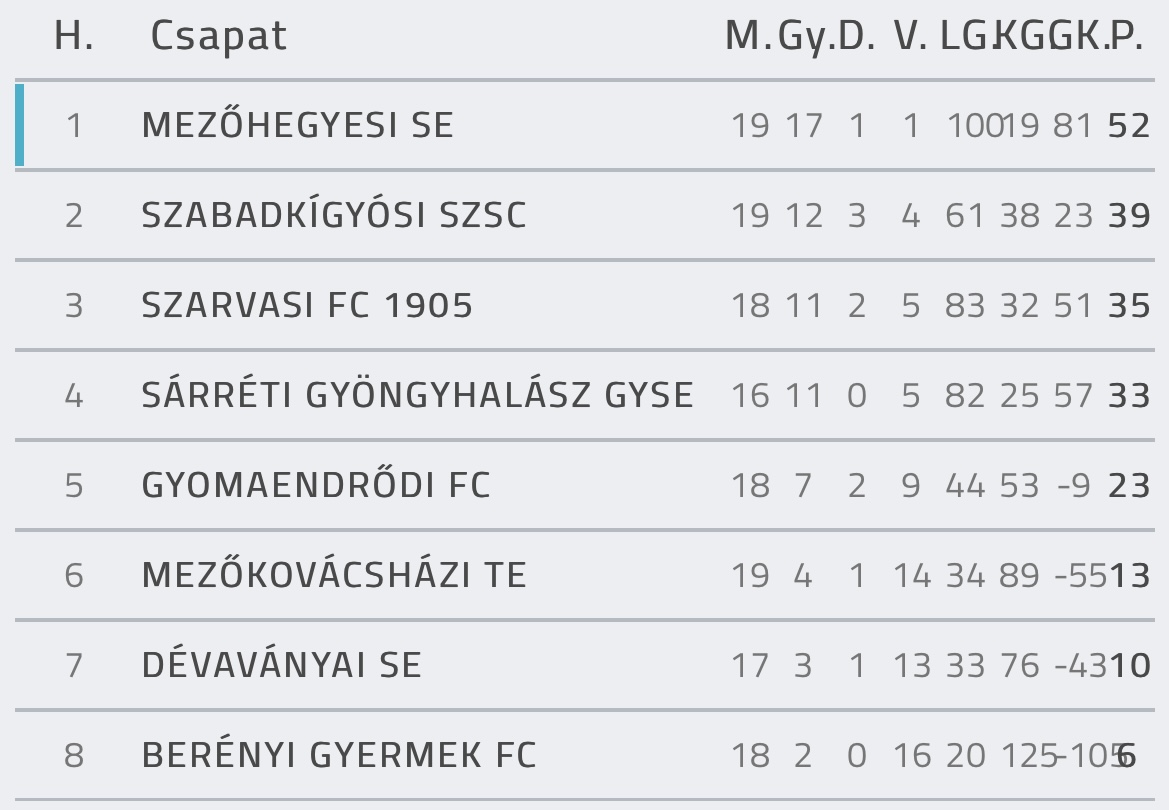Image resolution: width=1169 pixels, height=810 pixels.
Task: Click the Csapat column header
Action: (x=218, y=35)
